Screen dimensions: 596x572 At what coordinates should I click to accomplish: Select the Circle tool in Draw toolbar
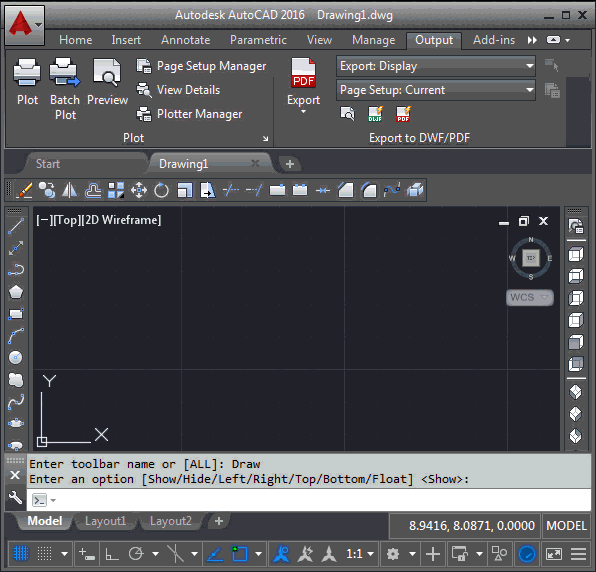coord(16,357)
